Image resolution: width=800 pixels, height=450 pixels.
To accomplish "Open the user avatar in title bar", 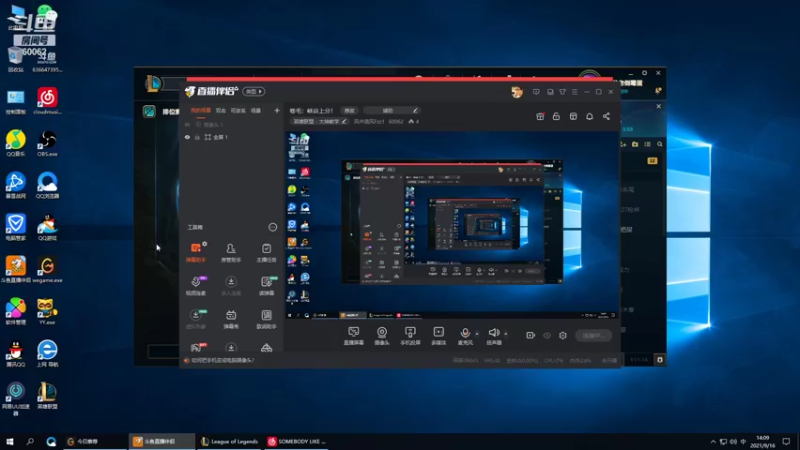I will tap(517, 92).
